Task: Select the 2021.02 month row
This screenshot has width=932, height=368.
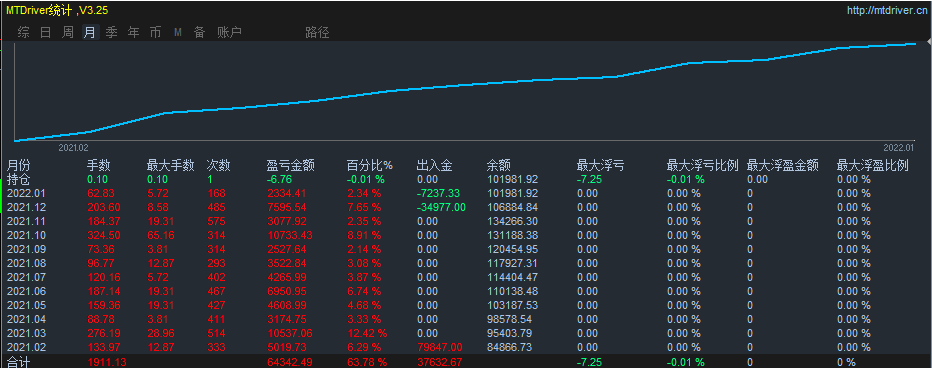Action: tap(466, 347)
